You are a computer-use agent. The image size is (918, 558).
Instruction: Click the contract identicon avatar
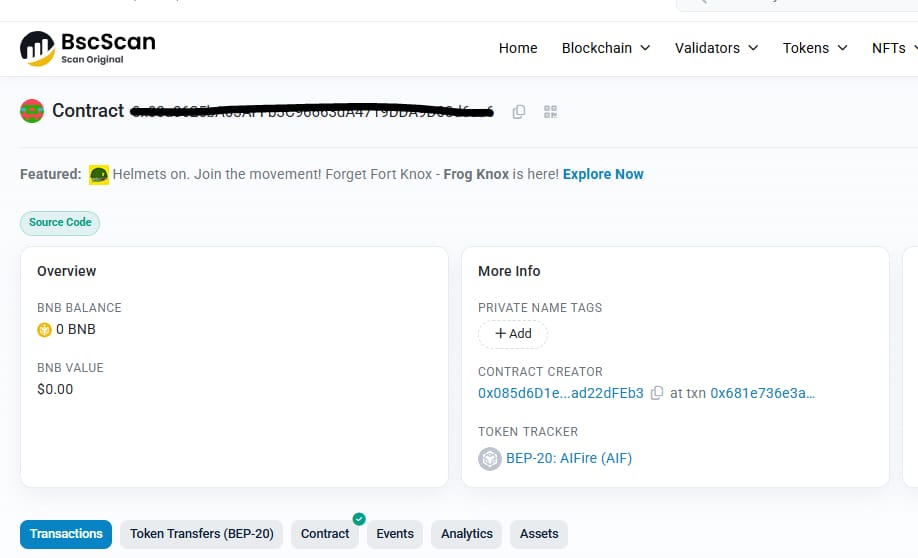click(x=32, y=111)
